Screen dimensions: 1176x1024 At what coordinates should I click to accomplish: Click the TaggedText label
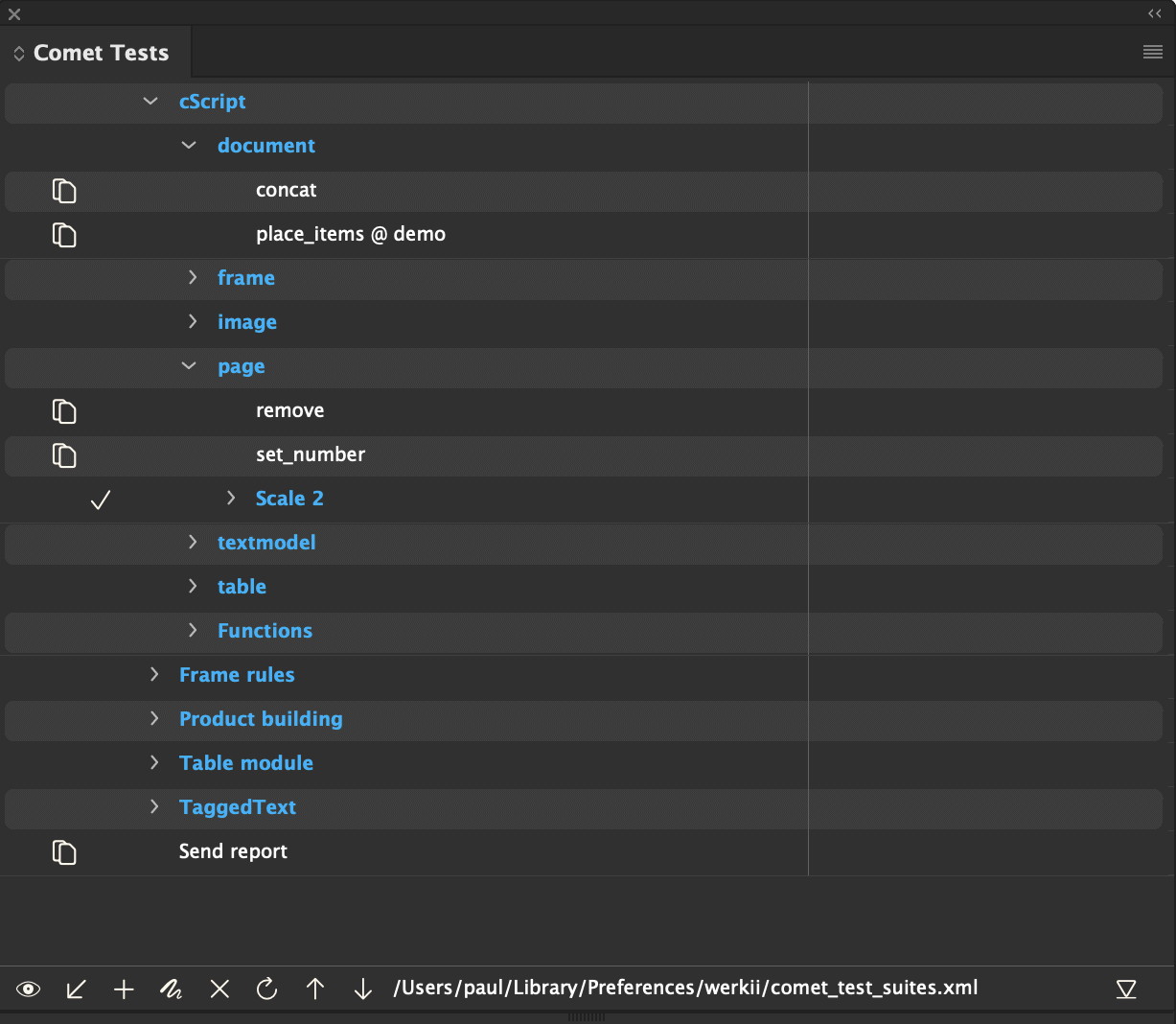click(238, 808)
